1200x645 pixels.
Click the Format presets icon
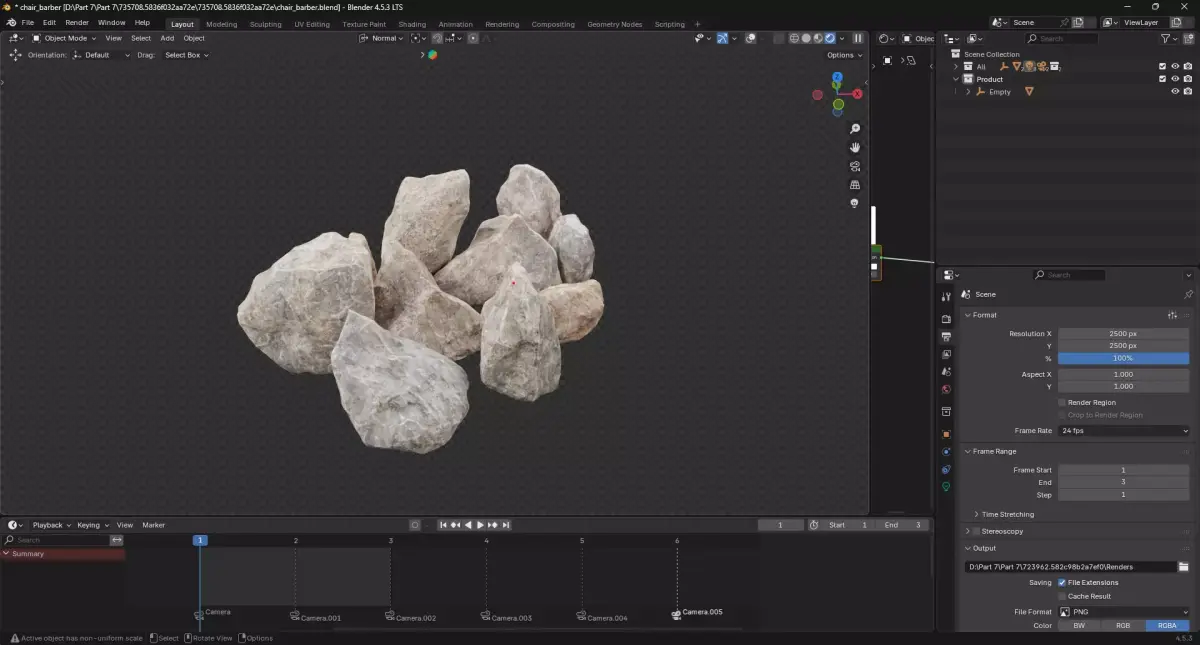tap(1172, 315)
